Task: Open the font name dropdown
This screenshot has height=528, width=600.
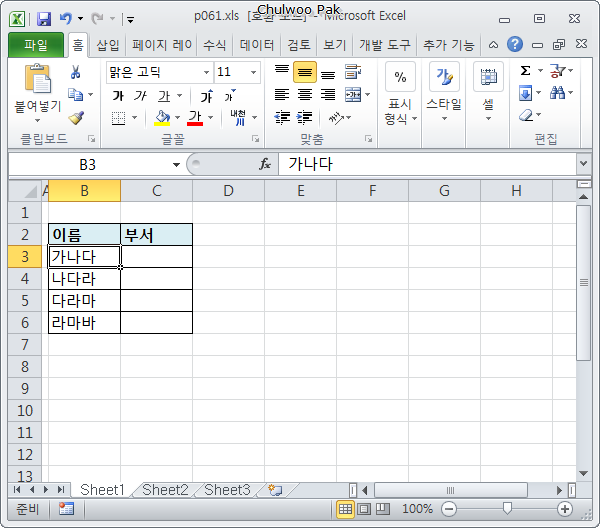Action: (x=206, y=72)
